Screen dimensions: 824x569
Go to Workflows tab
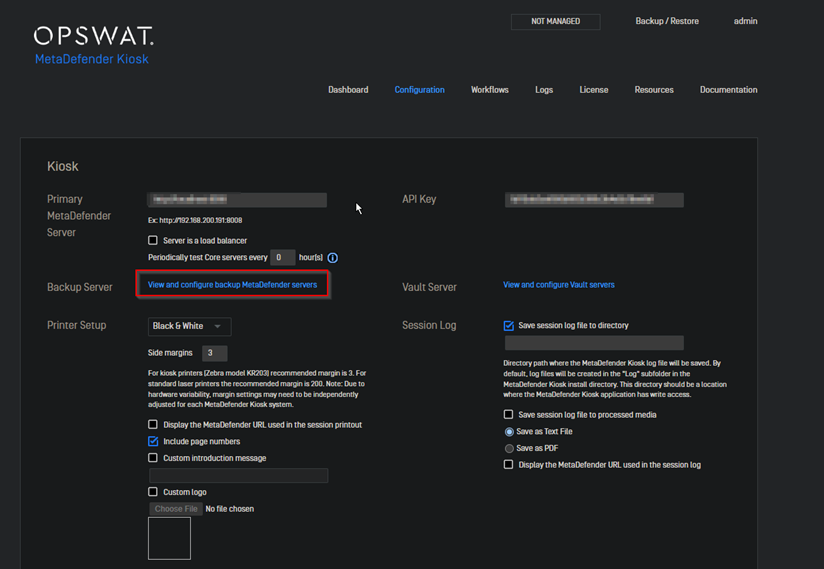490,90
